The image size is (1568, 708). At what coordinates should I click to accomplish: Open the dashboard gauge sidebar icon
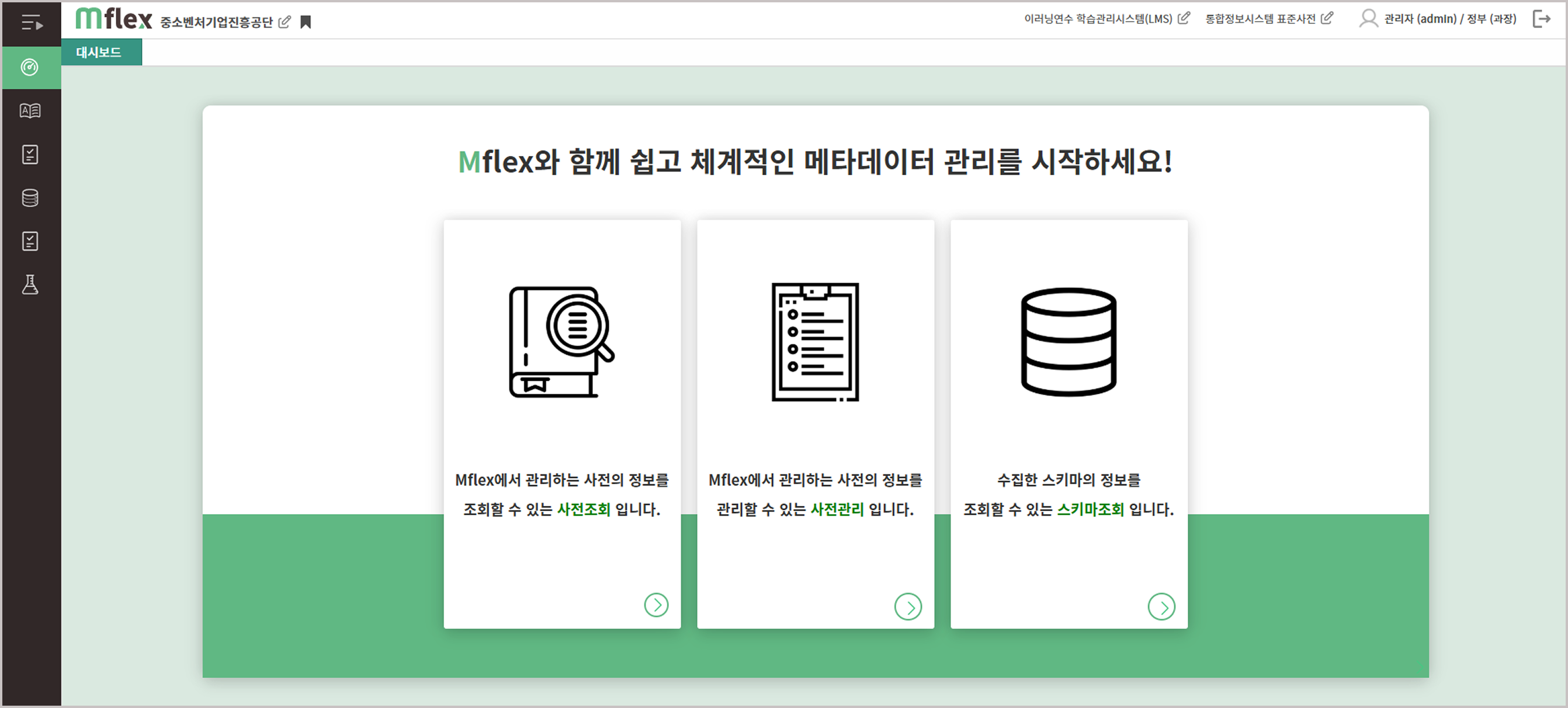click(30, 67)
